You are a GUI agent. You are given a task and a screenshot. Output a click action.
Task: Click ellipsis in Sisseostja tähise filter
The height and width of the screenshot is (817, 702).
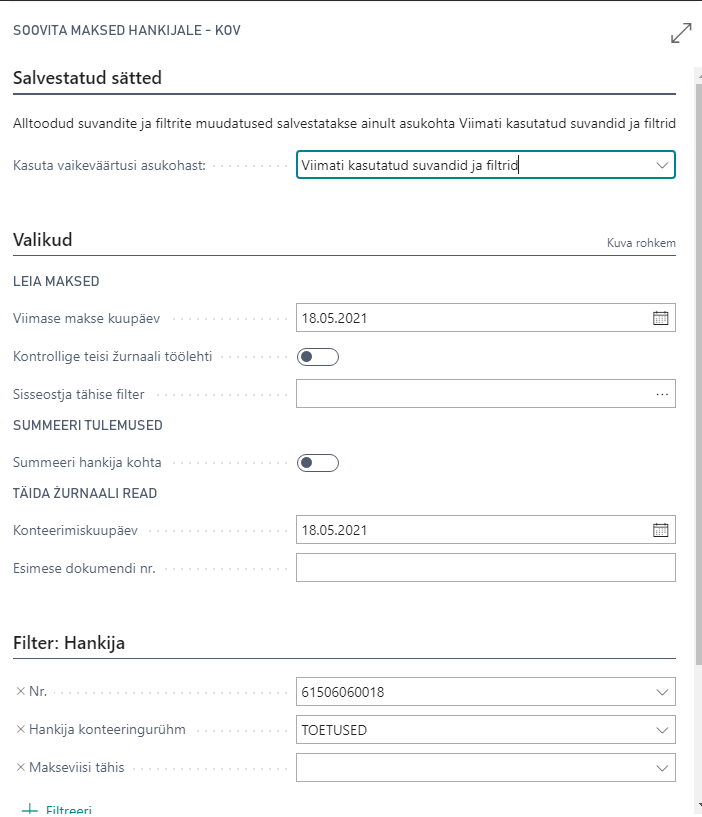661,394
